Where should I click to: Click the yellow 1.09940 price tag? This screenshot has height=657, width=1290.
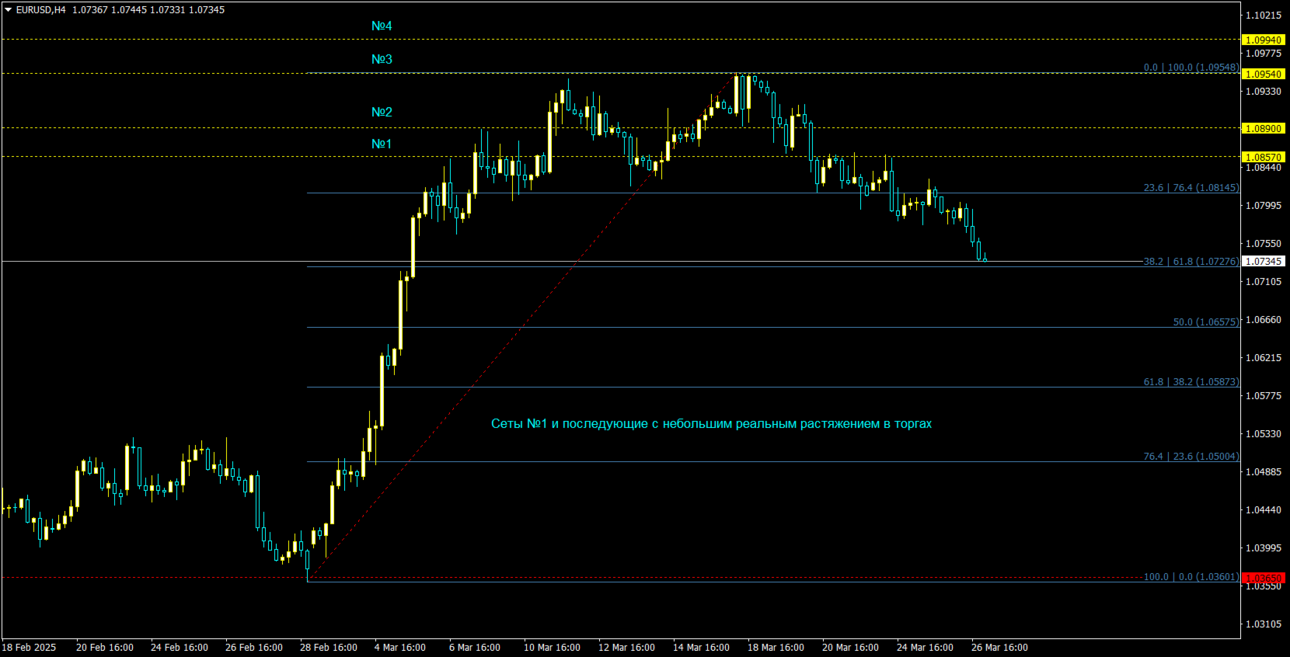point(1262,40)
